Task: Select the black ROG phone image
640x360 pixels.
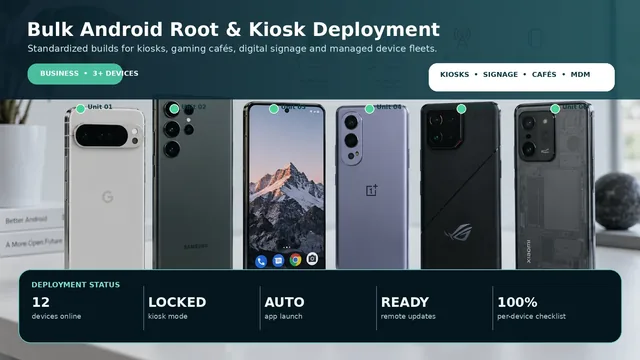Action: pyautogui.click(x=461, y=186)
